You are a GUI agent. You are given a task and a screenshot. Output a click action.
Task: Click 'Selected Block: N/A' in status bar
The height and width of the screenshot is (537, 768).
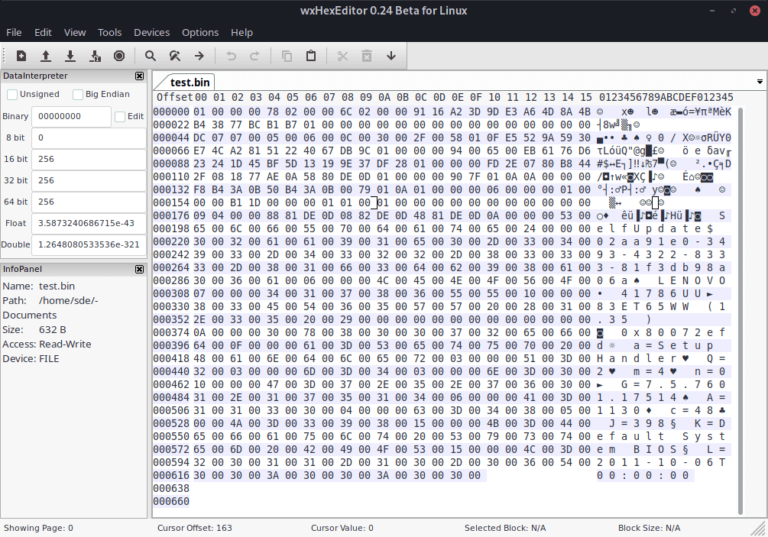tap(505, 528)
